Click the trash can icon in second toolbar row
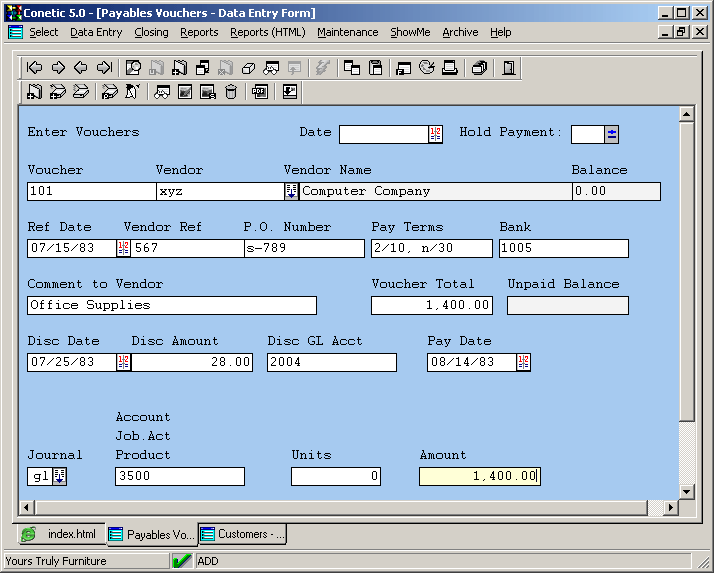Screen dimensions: 714x573 coord(231,92)
